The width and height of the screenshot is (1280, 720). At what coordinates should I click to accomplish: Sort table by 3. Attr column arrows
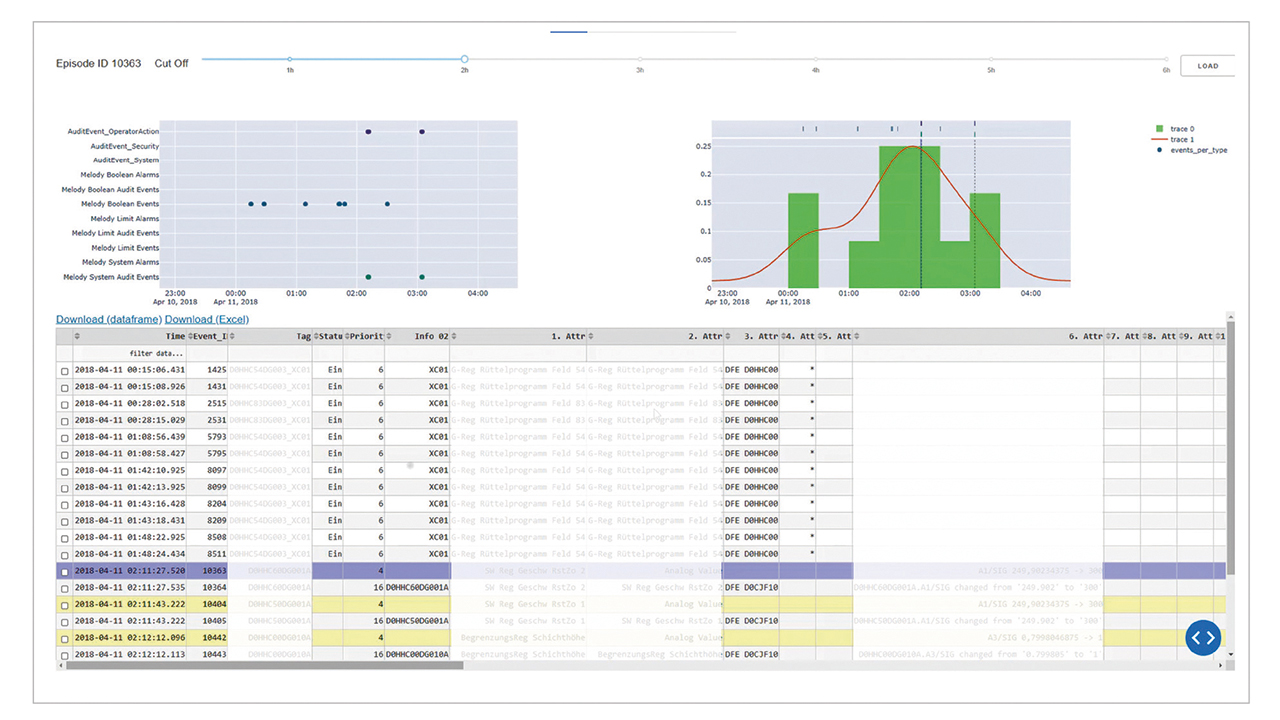click(728, 337)
